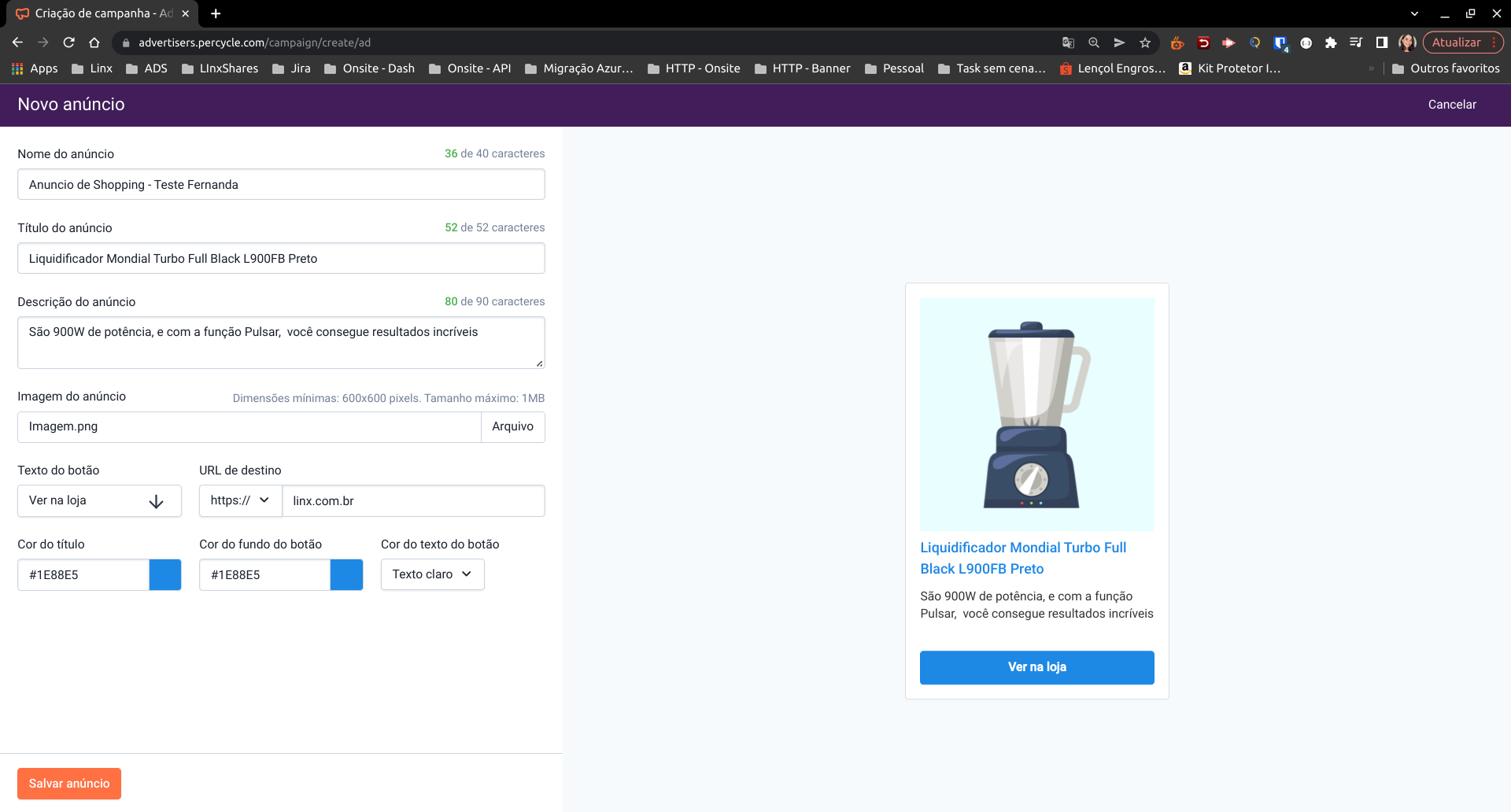Reload the current page
Viewport: 1511px width, 812px height.
[69, 42]
